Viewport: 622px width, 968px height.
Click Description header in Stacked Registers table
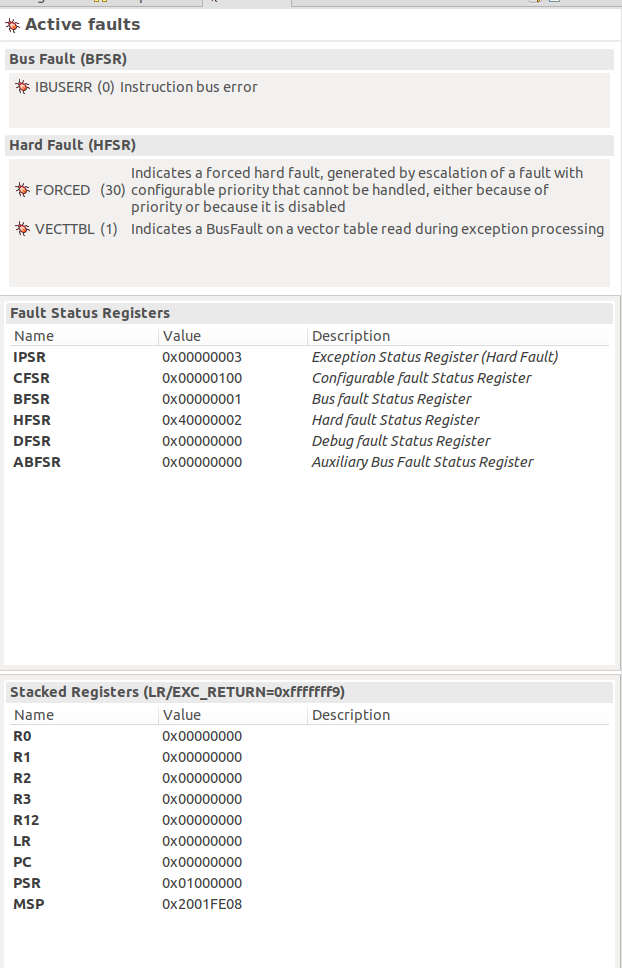351,715
